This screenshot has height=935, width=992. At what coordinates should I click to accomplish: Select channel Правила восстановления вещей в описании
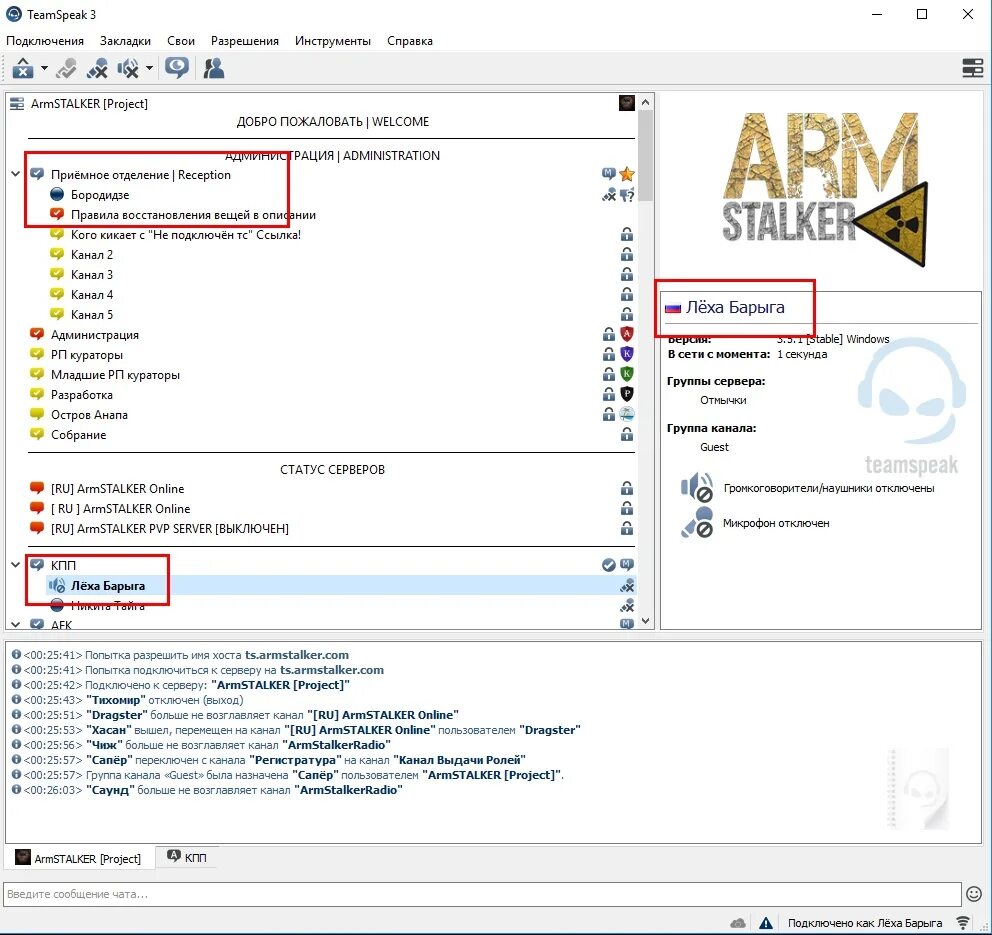pyautogui.click(x=193, y=215)
